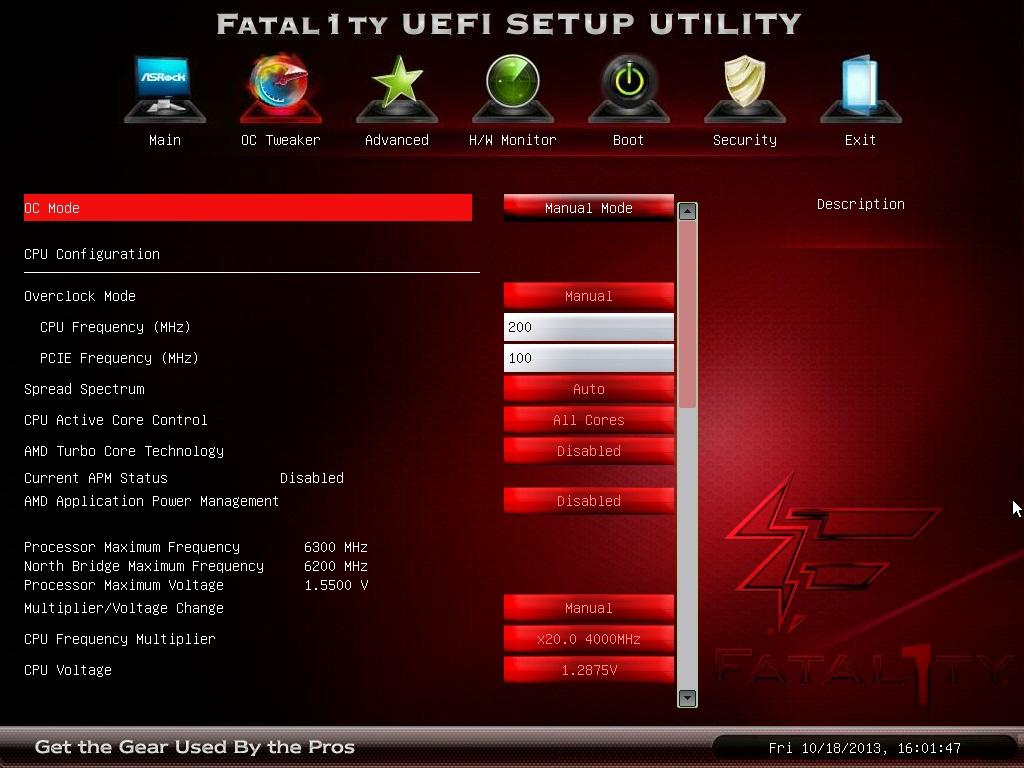Screen dimensions: 1024x768
Task: Select the CPU Active Core Control label
Action: tap(116, 420)
